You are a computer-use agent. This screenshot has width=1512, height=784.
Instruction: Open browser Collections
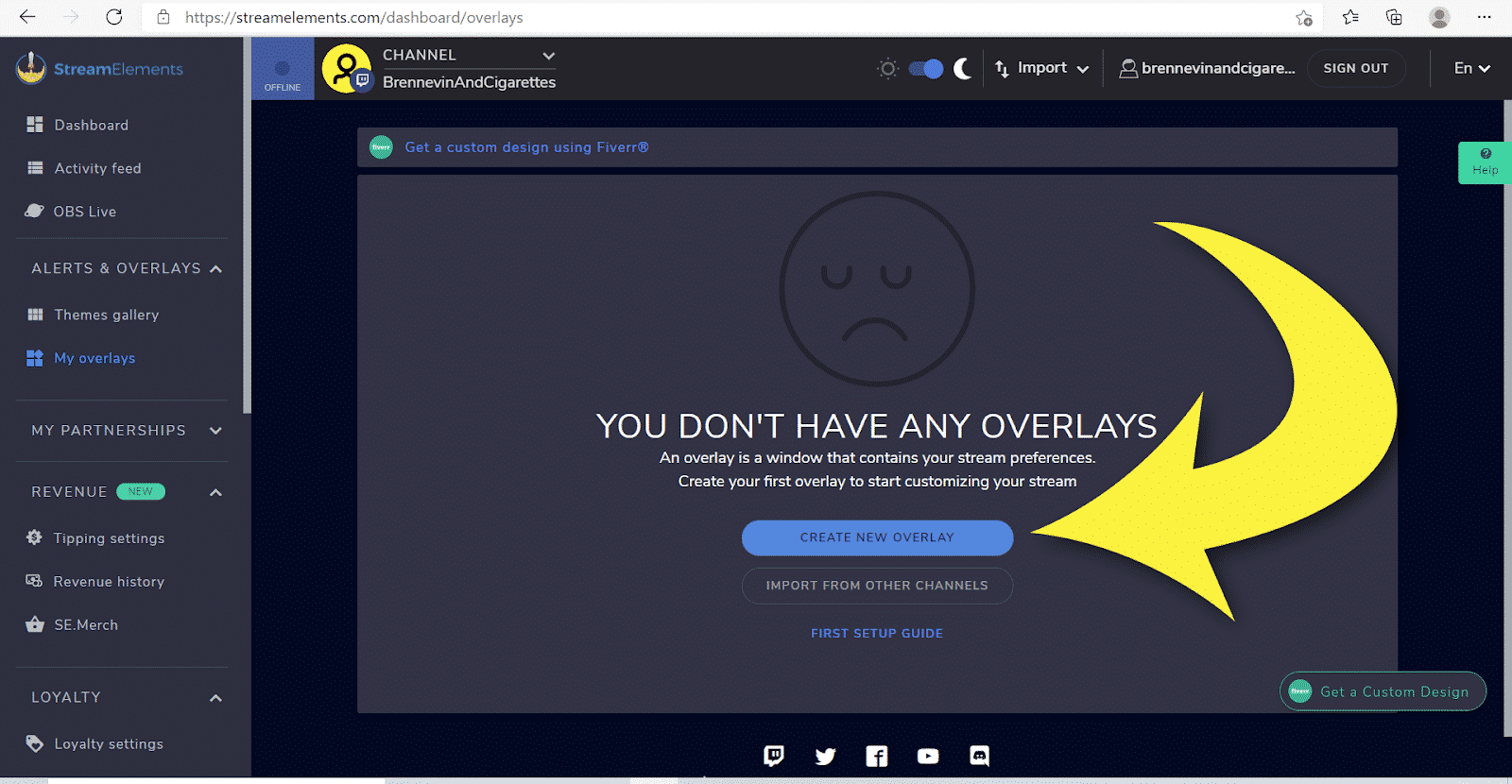coord(1394,17)
